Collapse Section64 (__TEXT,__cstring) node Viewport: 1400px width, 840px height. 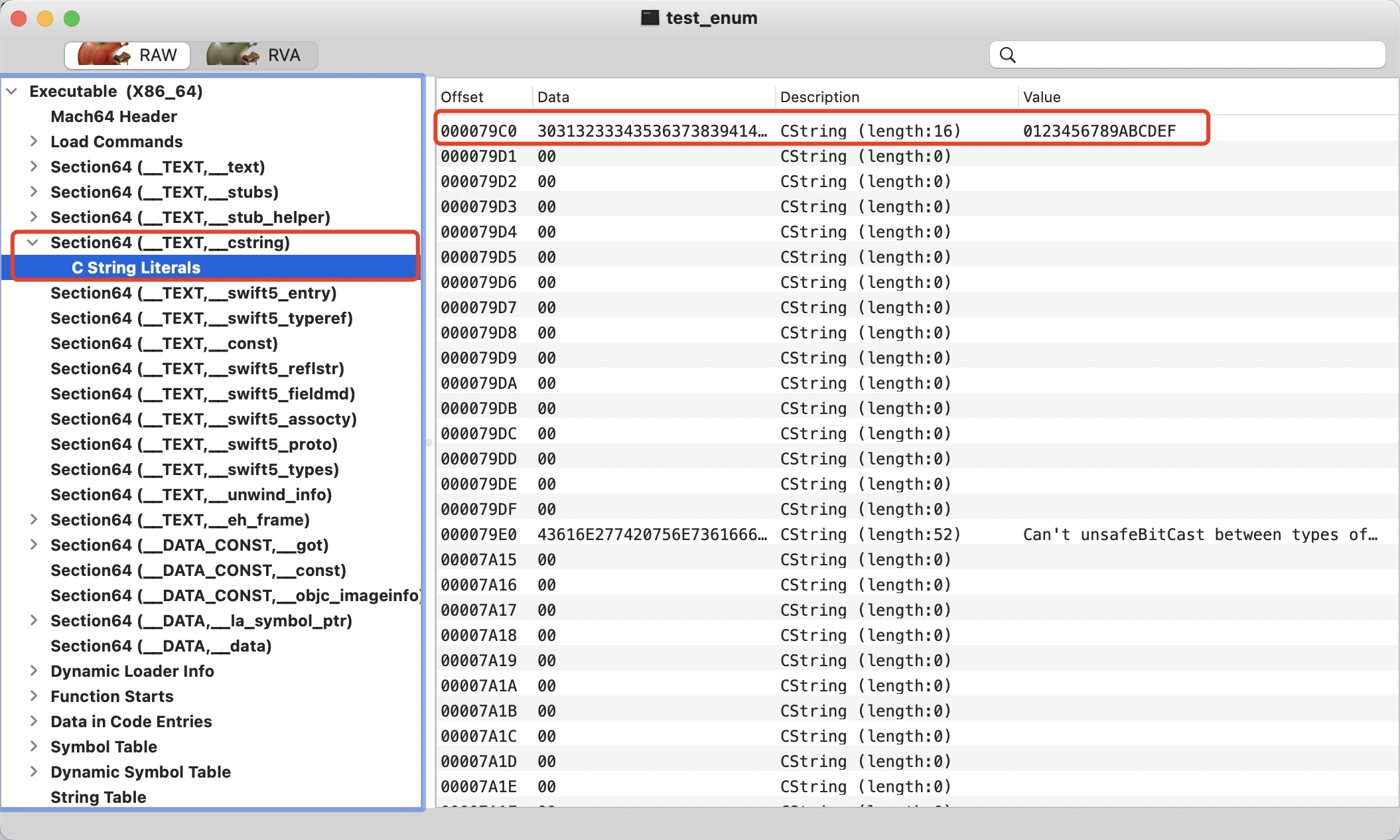point(33,243)
